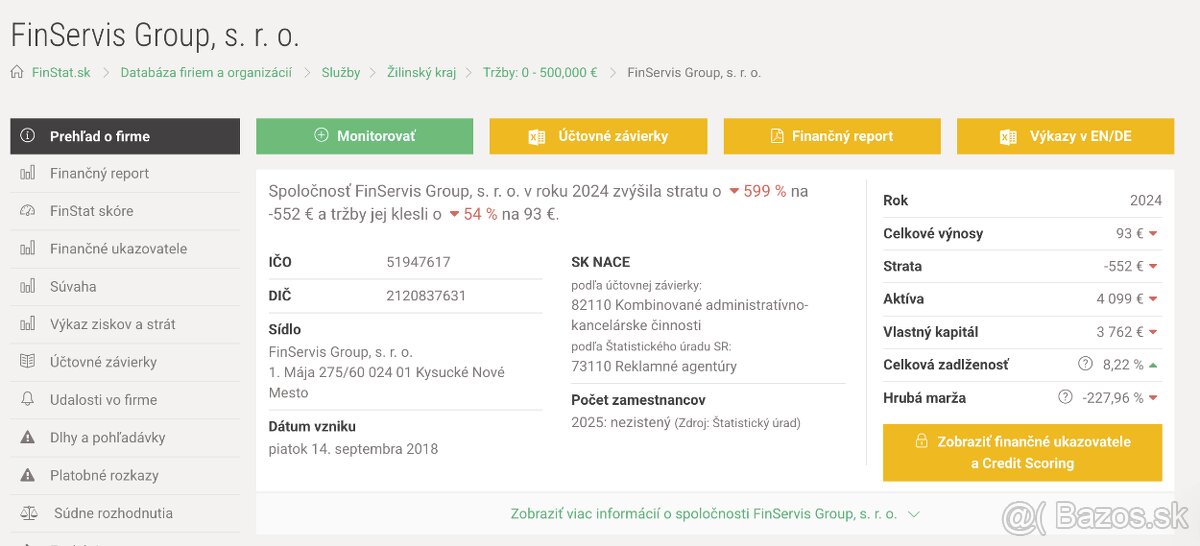1200x546 pixels.
Task: Select IČO value 51947617
Action: coord(418,262)
